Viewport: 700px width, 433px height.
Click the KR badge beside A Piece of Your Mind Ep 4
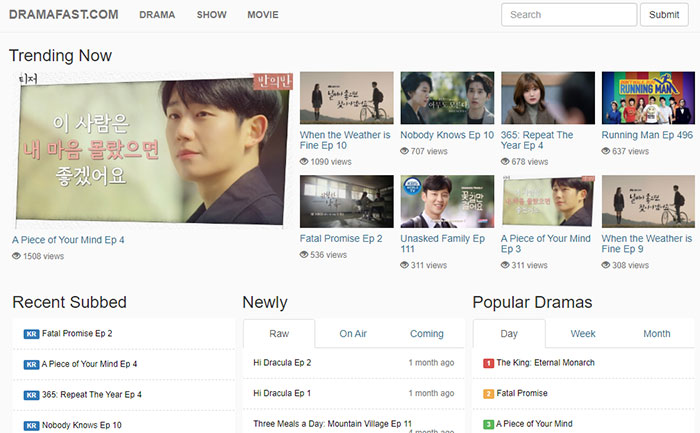click(31, 364)
